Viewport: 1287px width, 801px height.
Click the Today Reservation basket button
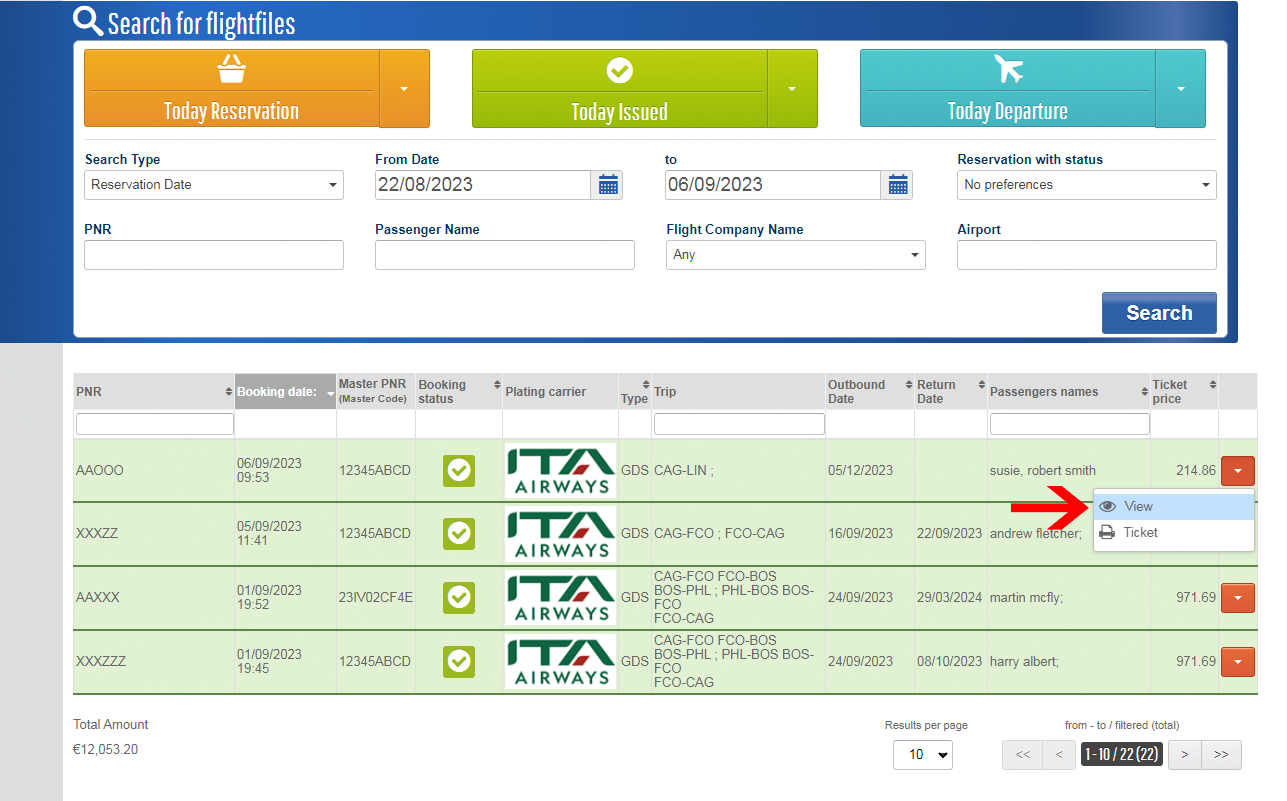[231, 88]
